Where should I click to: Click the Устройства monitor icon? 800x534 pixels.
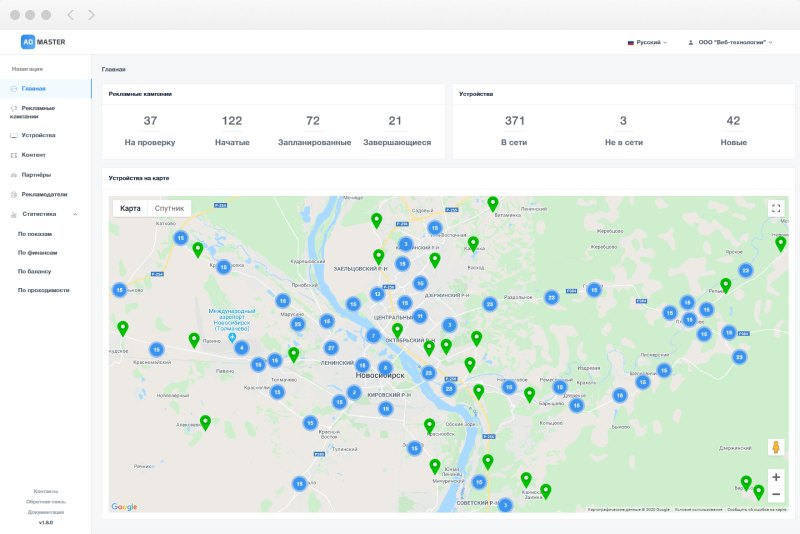pyautogui.click(x=14, y=136)
